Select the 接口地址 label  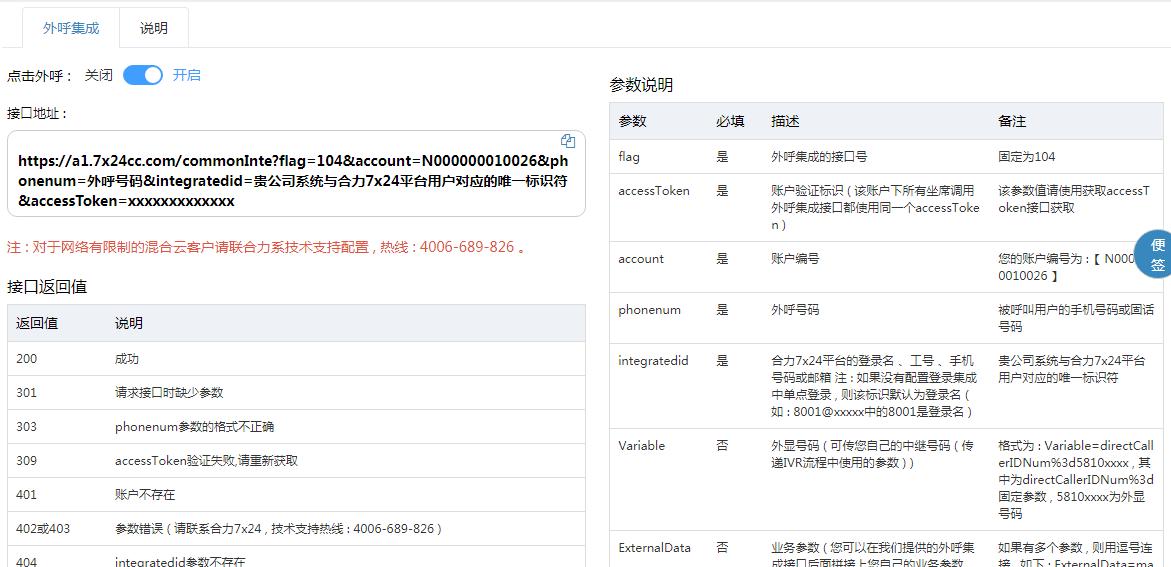click(38, 114)
